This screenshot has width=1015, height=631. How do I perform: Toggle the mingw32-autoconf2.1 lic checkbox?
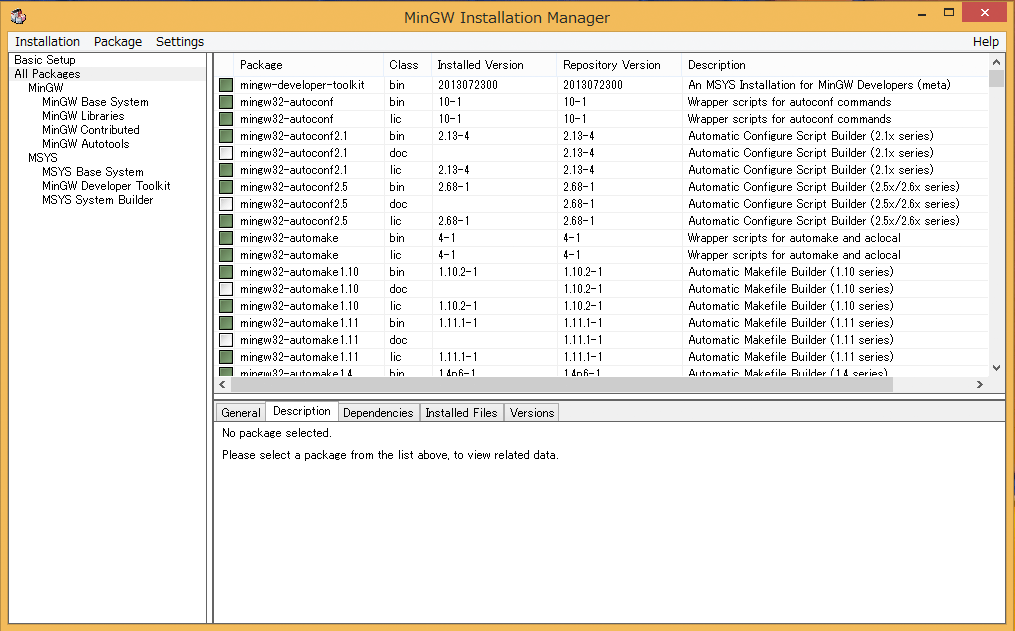[226, 170]
